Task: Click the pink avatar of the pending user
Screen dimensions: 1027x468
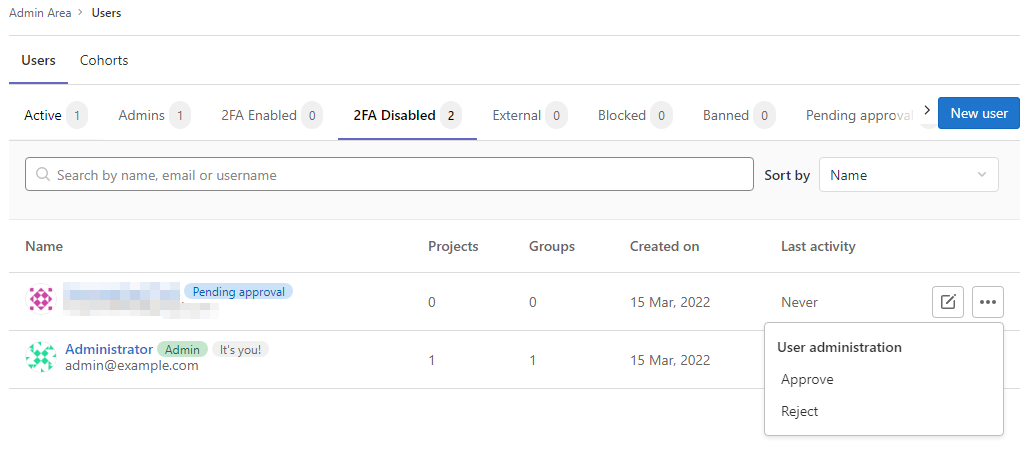Action: 41,299
